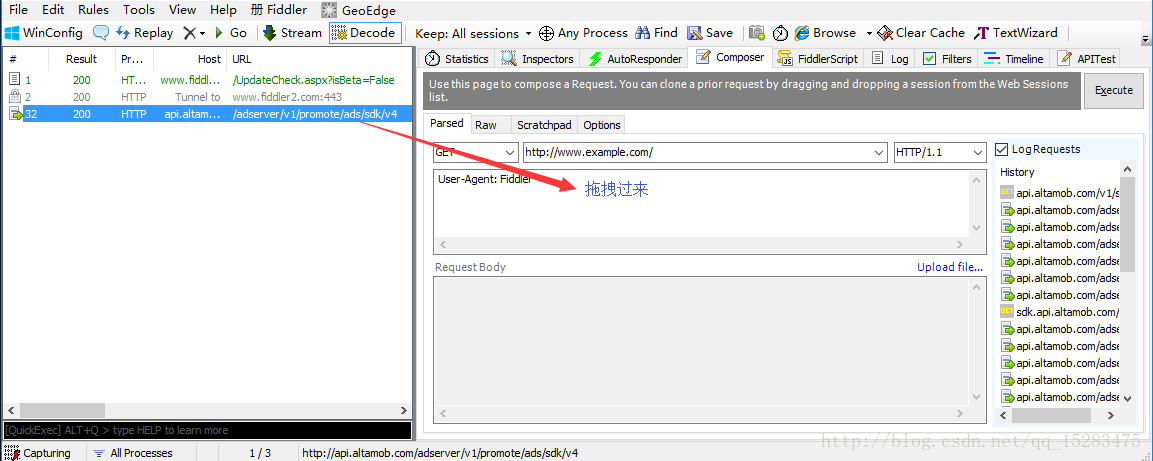Screen dimensions: 1153x461
Task: Select the Parsed sub-tab
Action: pos(446,124)
